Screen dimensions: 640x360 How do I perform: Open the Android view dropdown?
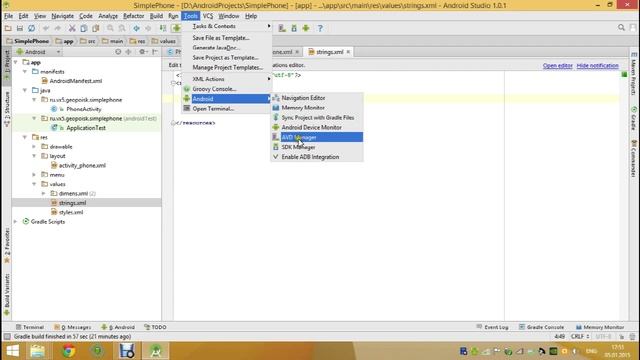[38, 52]
